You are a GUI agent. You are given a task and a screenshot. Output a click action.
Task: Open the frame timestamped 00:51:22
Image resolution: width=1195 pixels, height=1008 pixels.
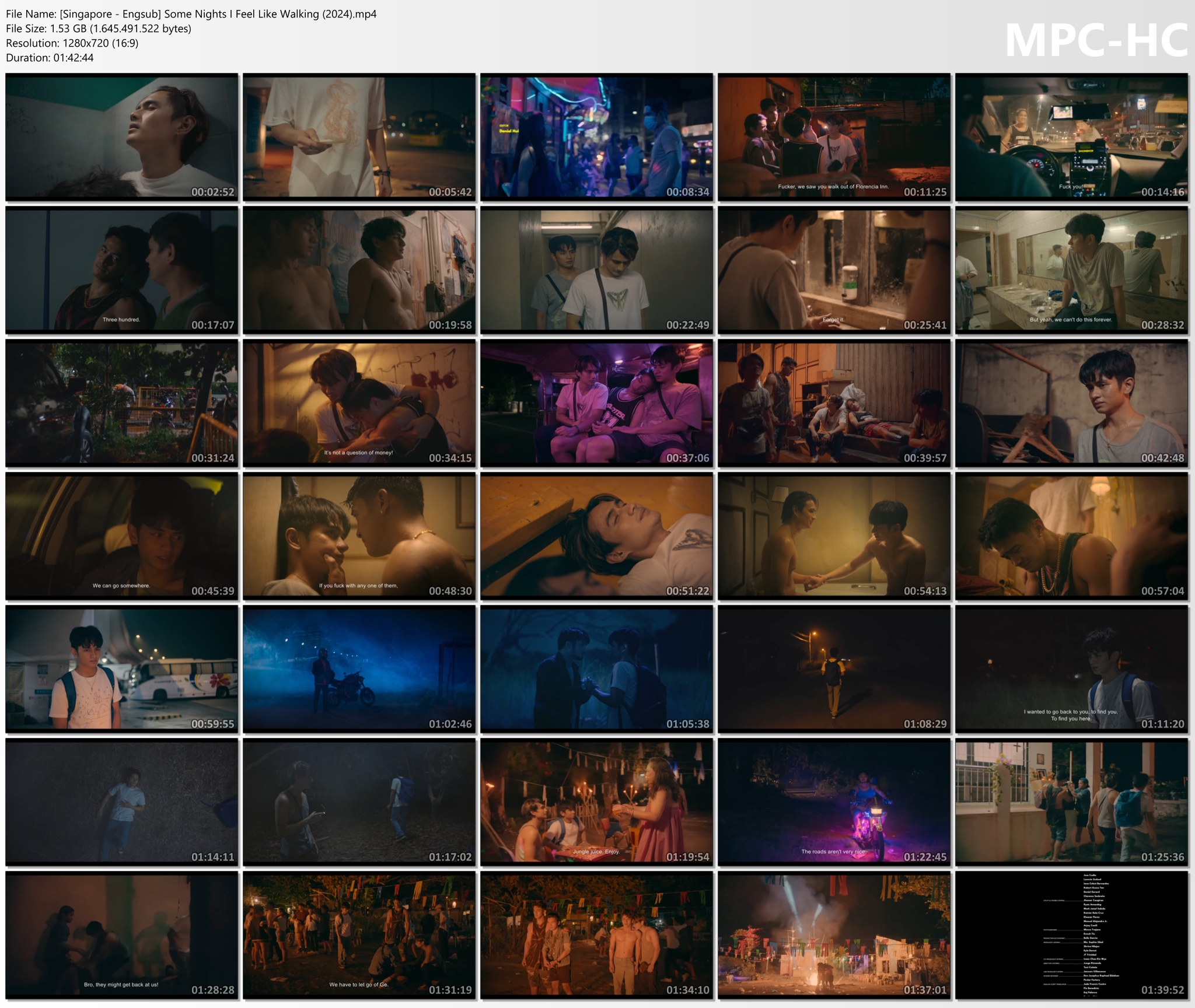coord(596,536)
